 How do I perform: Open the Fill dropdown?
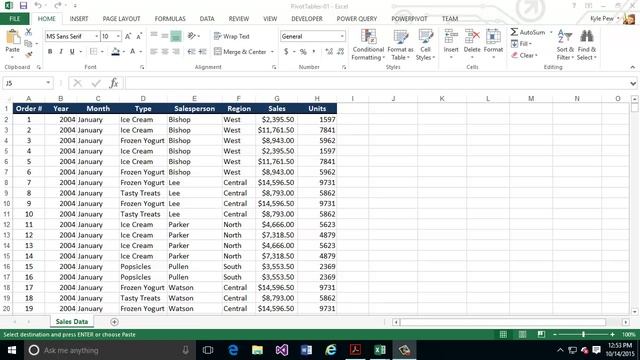pos(522,44)
